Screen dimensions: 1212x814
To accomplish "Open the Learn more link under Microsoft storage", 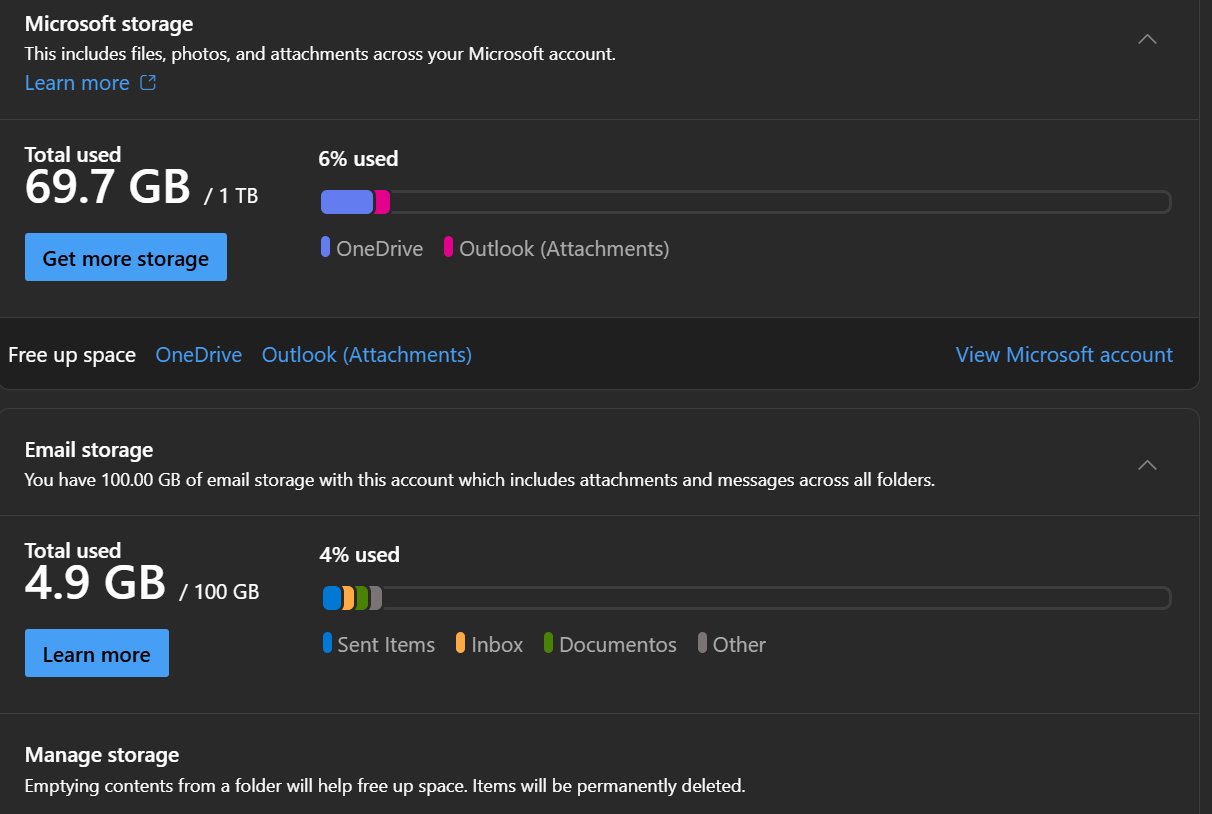I will click(77, 83).
